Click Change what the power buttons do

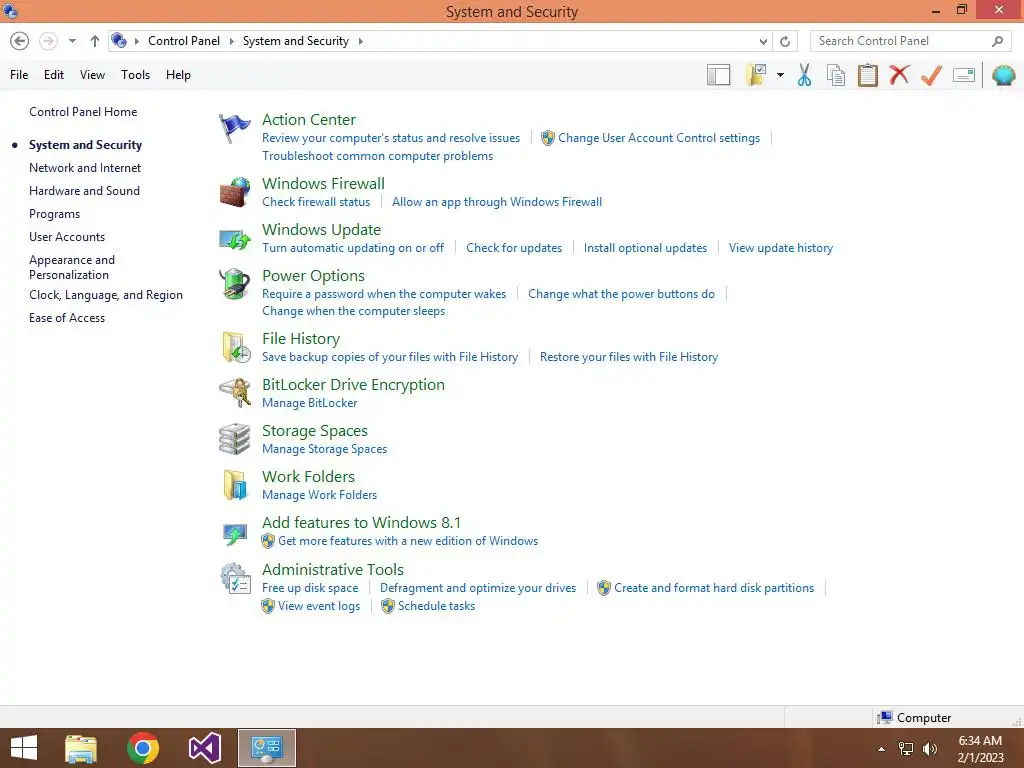[622, 294]
